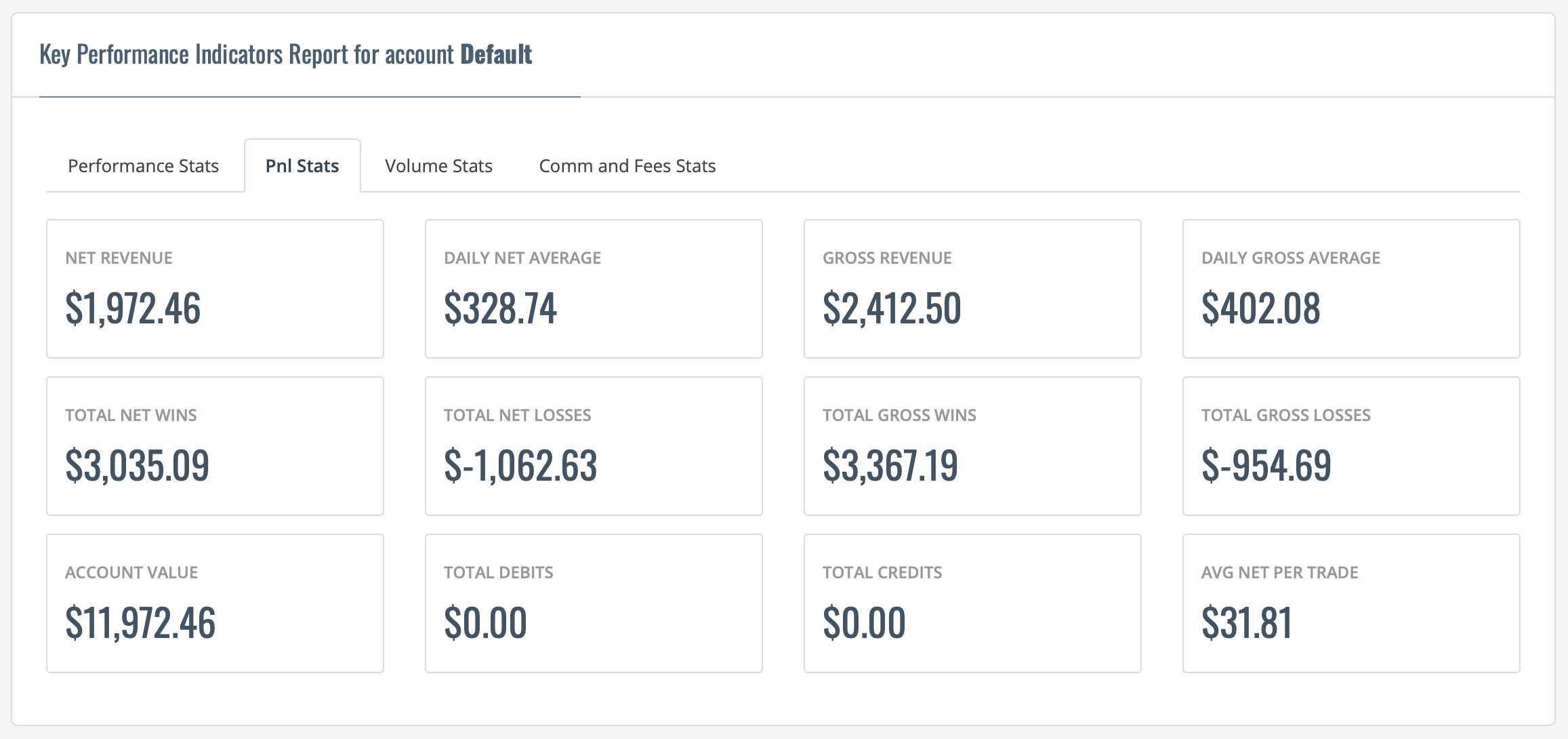
Task: Select the Account Value card
Action: [215, 603]
